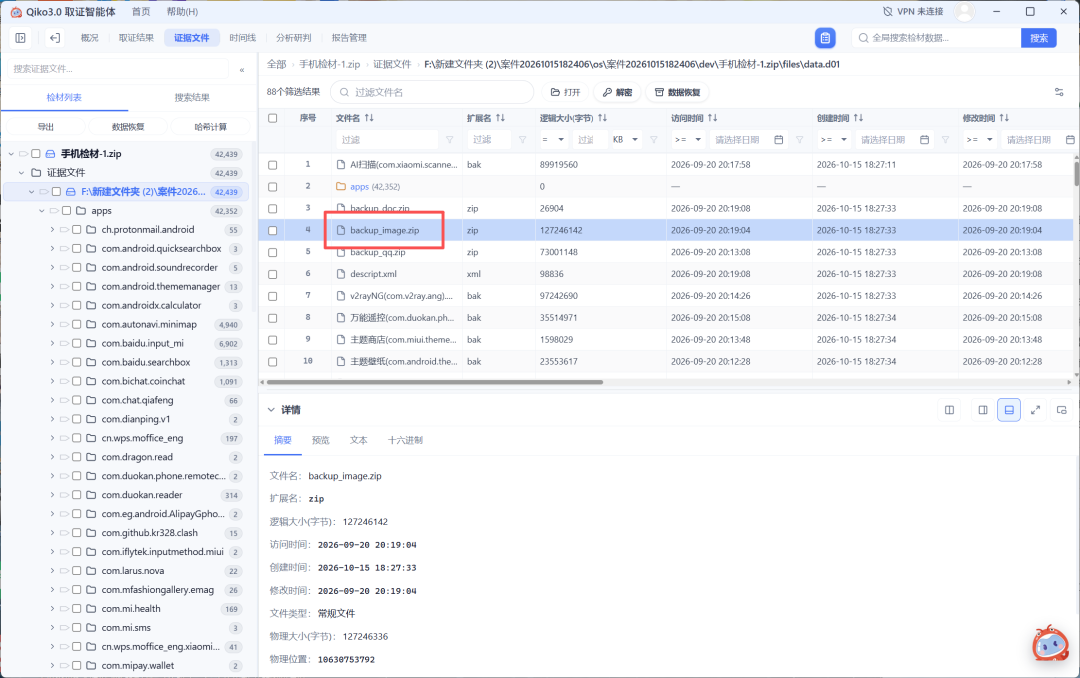The image size is (1080, 678).
Task: Pop out details panel window icon
Action: click(x=1061, y=410)
